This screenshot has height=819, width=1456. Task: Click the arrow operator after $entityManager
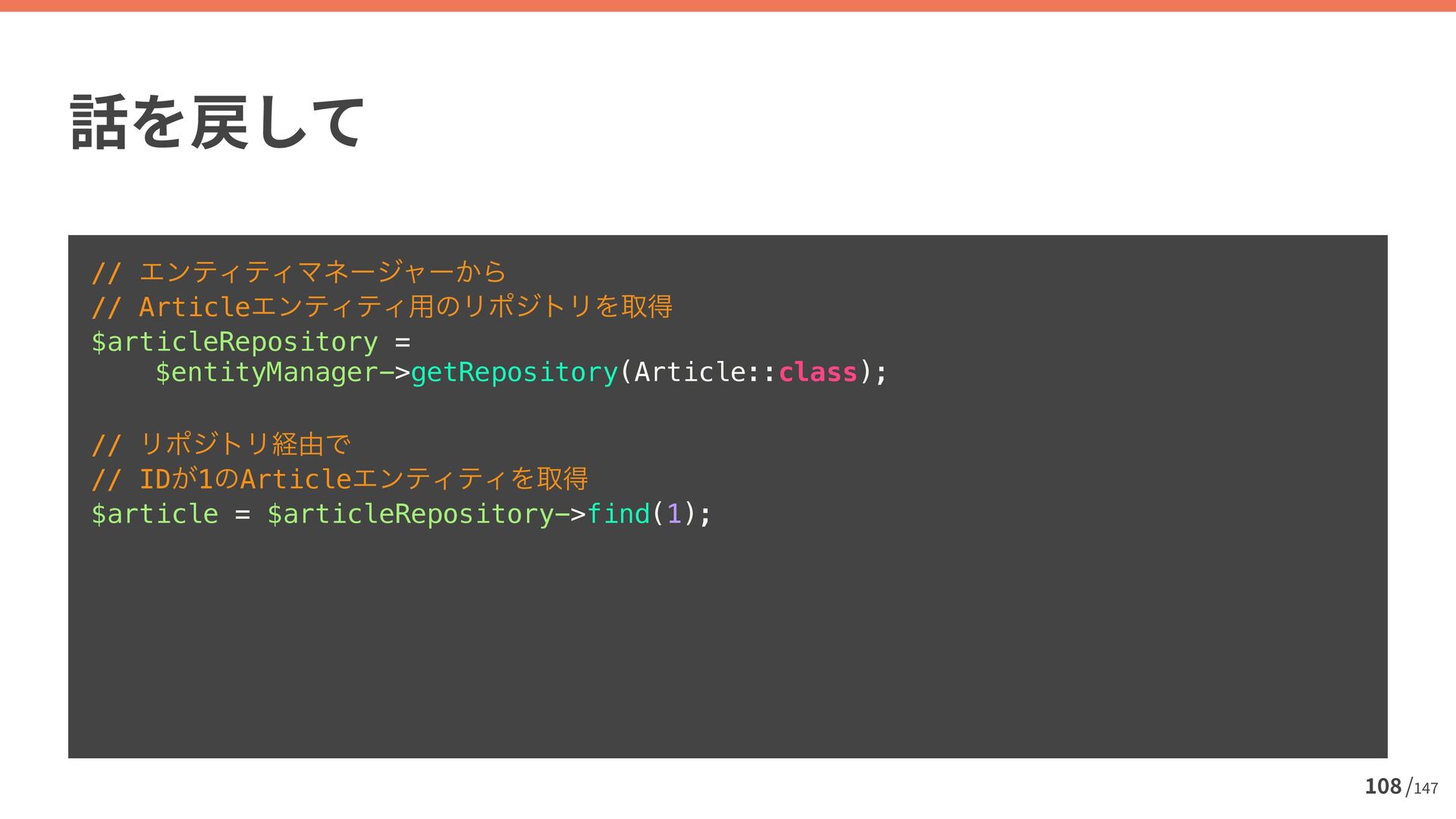tap(394, 372)
